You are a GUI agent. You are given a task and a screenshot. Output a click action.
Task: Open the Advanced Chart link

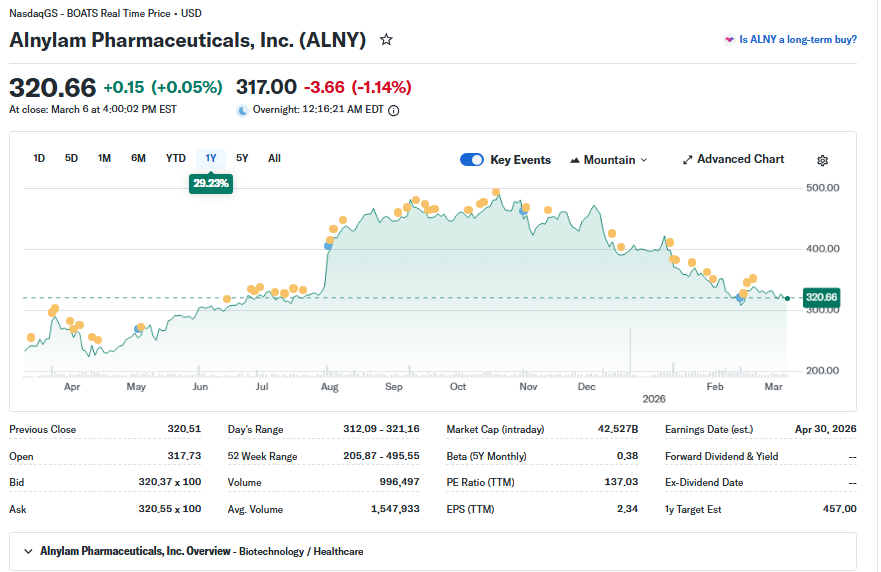pos(734,160)
